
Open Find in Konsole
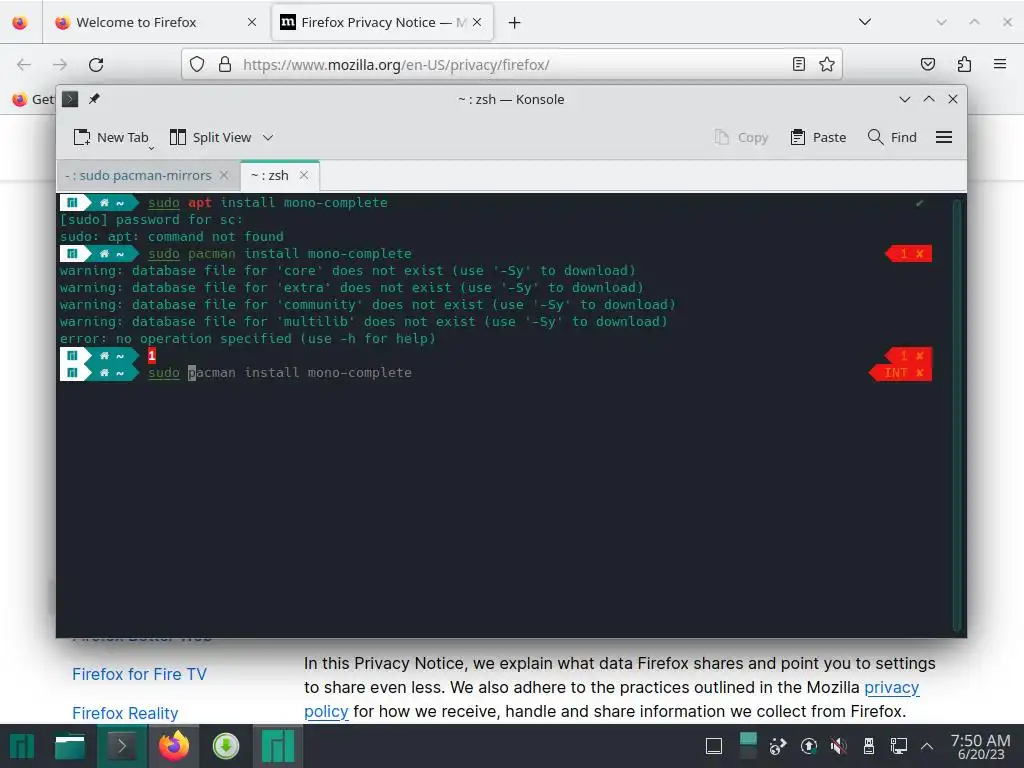coord(892,137)
